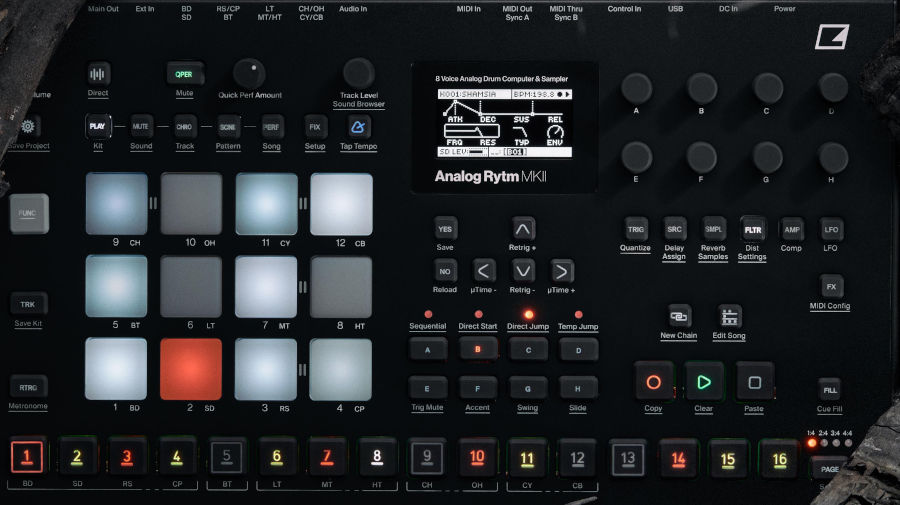
Task: Click data entry knob A
Action: pos(637,88)
